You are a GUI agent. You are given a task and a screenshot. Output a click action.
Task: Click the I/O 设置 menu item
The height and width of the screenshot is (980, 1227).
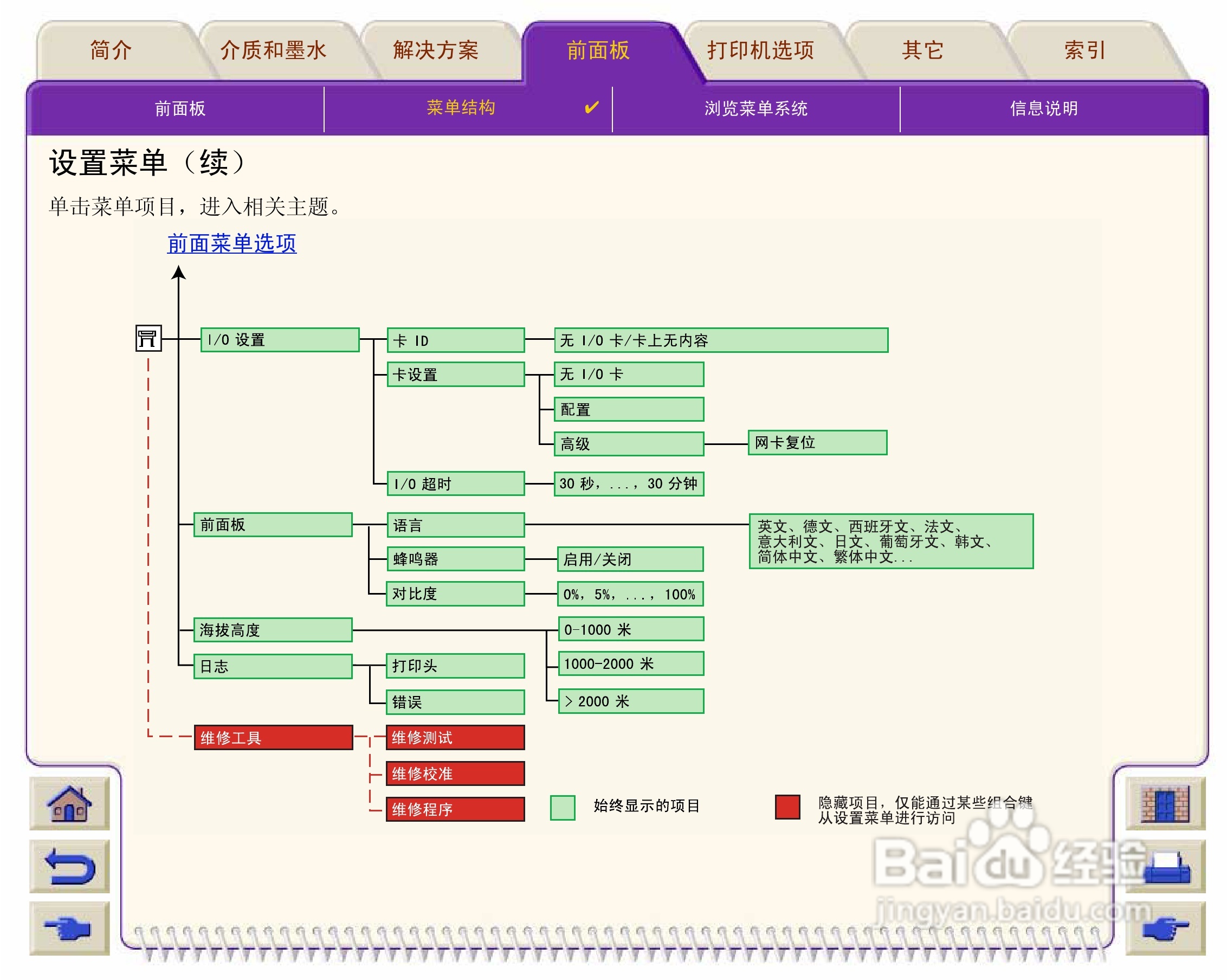coord(280,340)
